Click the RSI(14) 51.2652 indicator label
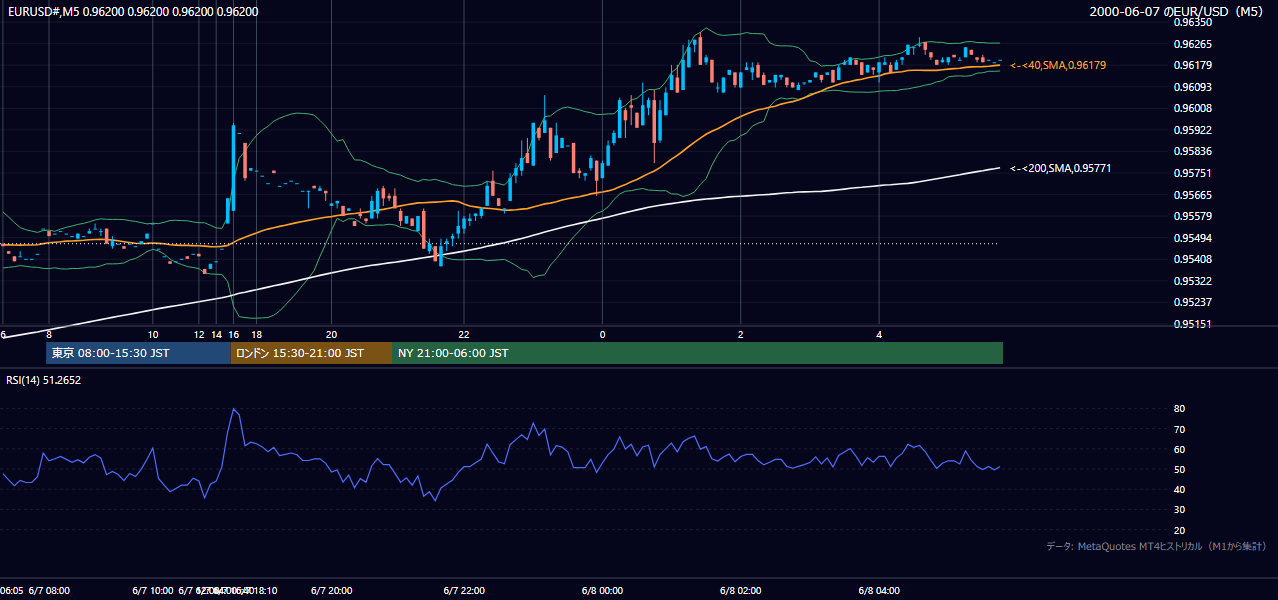The width and height of the screenshot is (1278, 600). click(x=44, y=380)
